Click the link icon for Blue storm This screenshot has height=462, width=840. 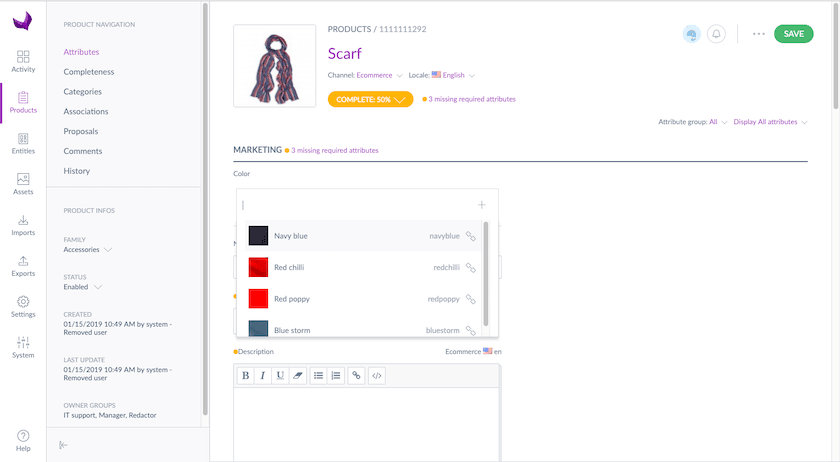pyautogui.click(x=470, y=330)
